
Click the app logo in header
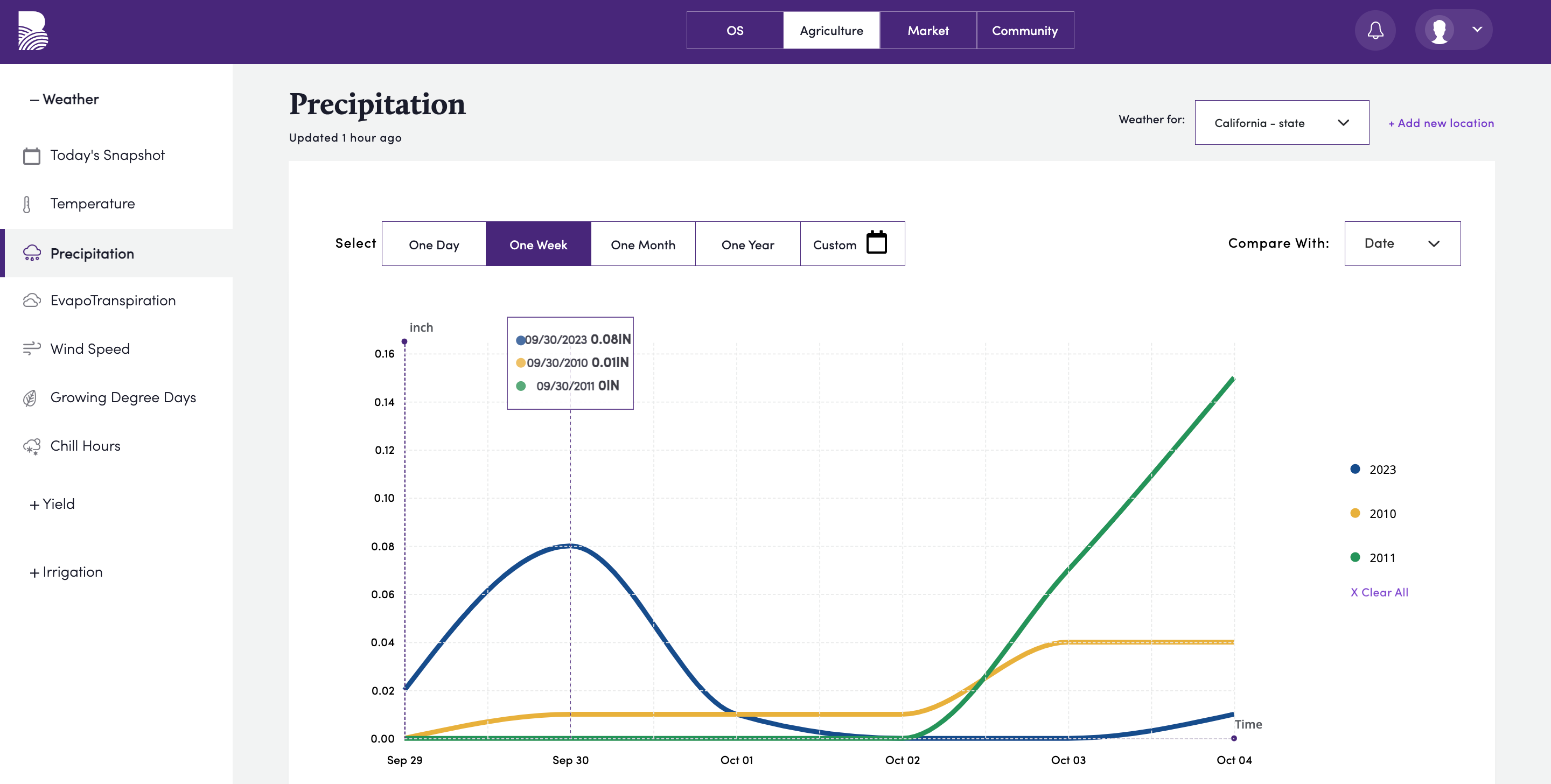(32, 31)
